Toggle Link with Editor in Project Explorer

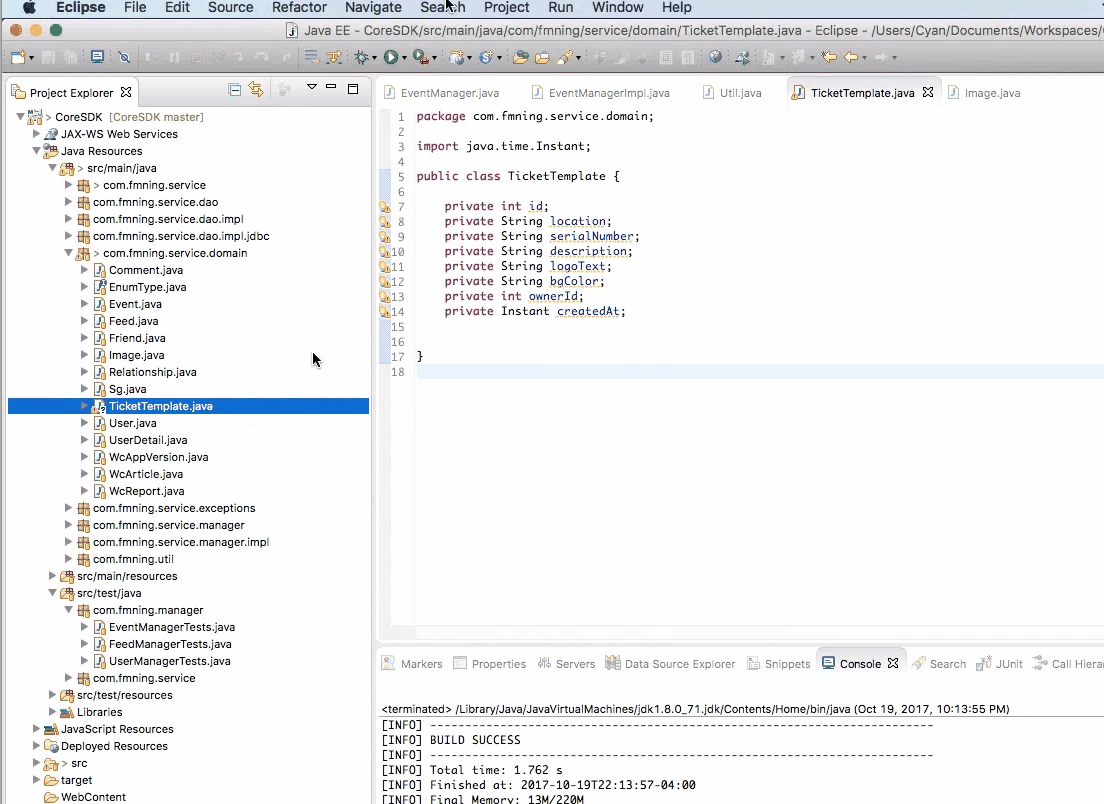(x=257, y=91)
